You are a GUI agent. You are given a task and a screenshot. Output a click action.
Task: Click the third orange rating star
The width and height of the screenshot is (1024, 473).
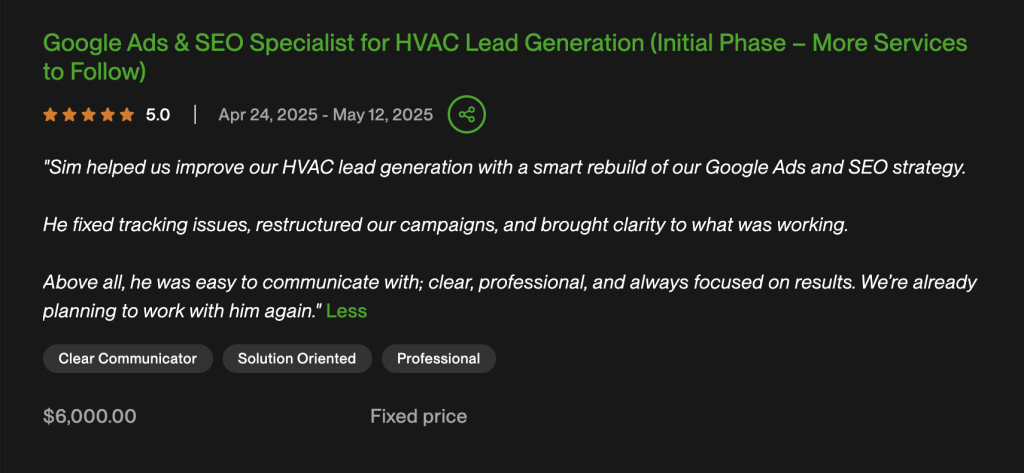click(x=88, y=115)
